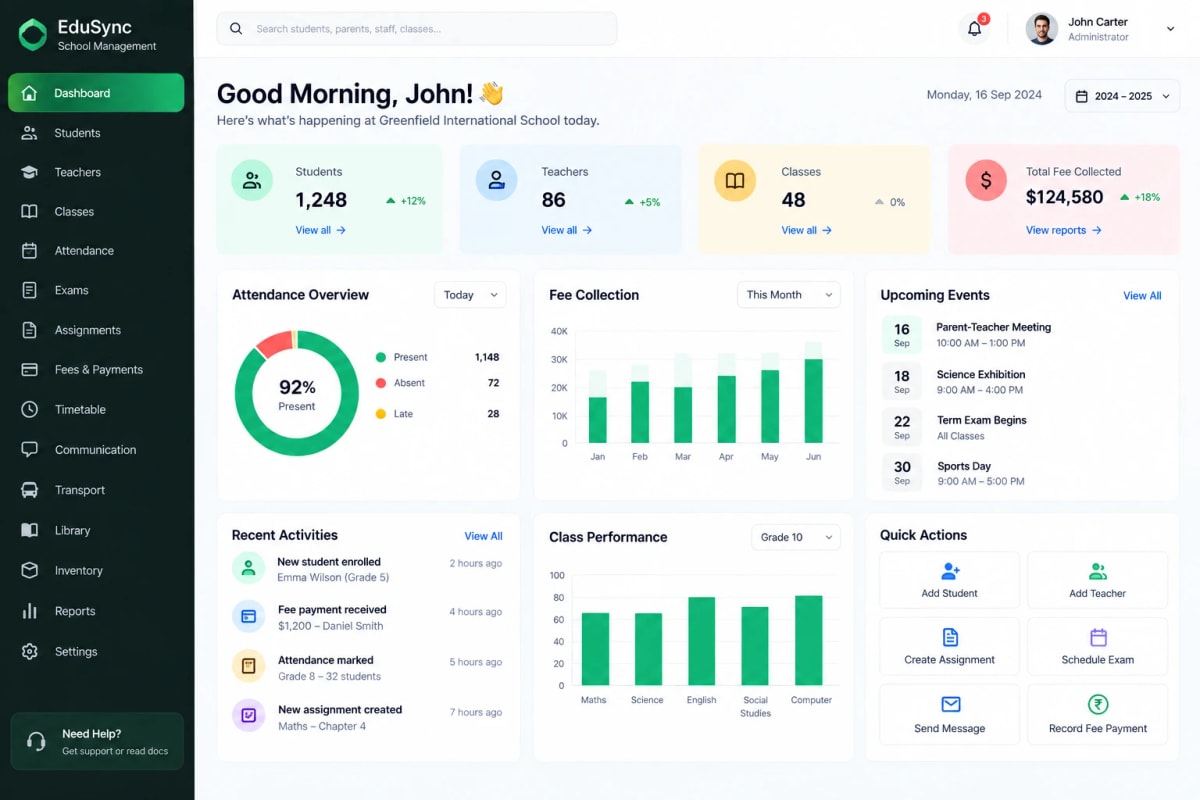Click the Reports bar chart icon
The image size is (1200, 800).
point(30,611)
